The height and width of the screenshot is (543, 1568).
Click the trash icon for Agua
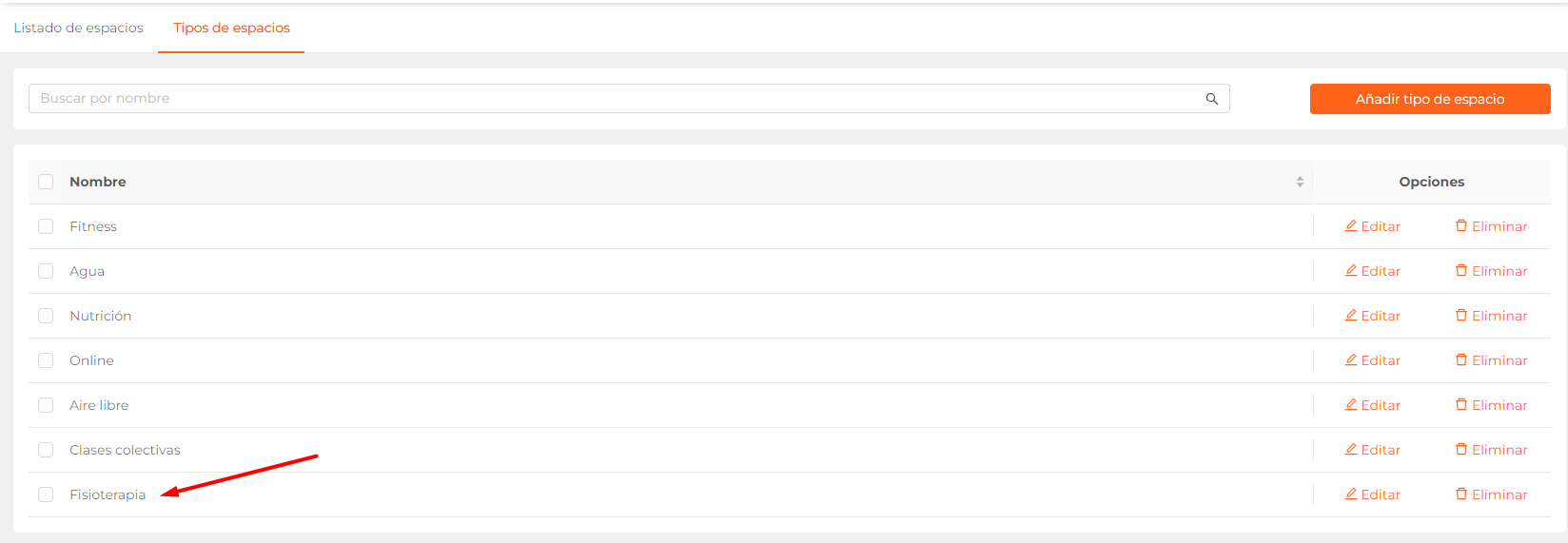(1461, 270)
